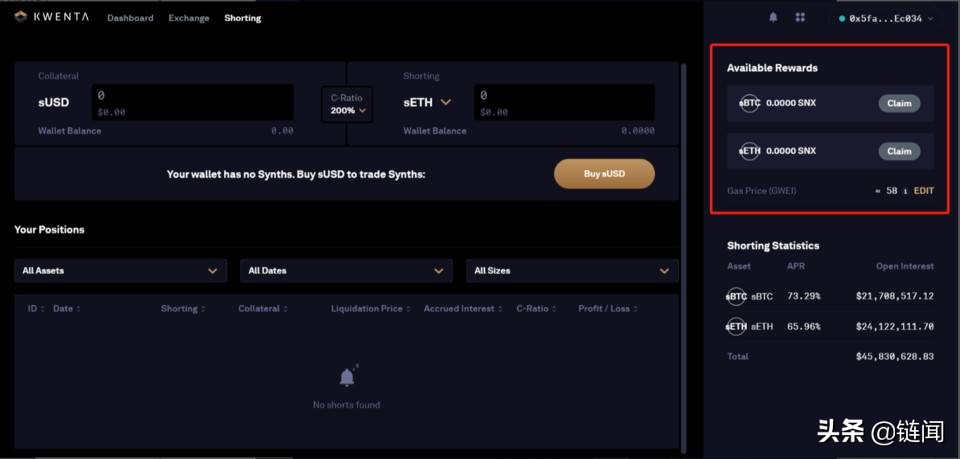Sort positions by Shorting column

(183, 308)
